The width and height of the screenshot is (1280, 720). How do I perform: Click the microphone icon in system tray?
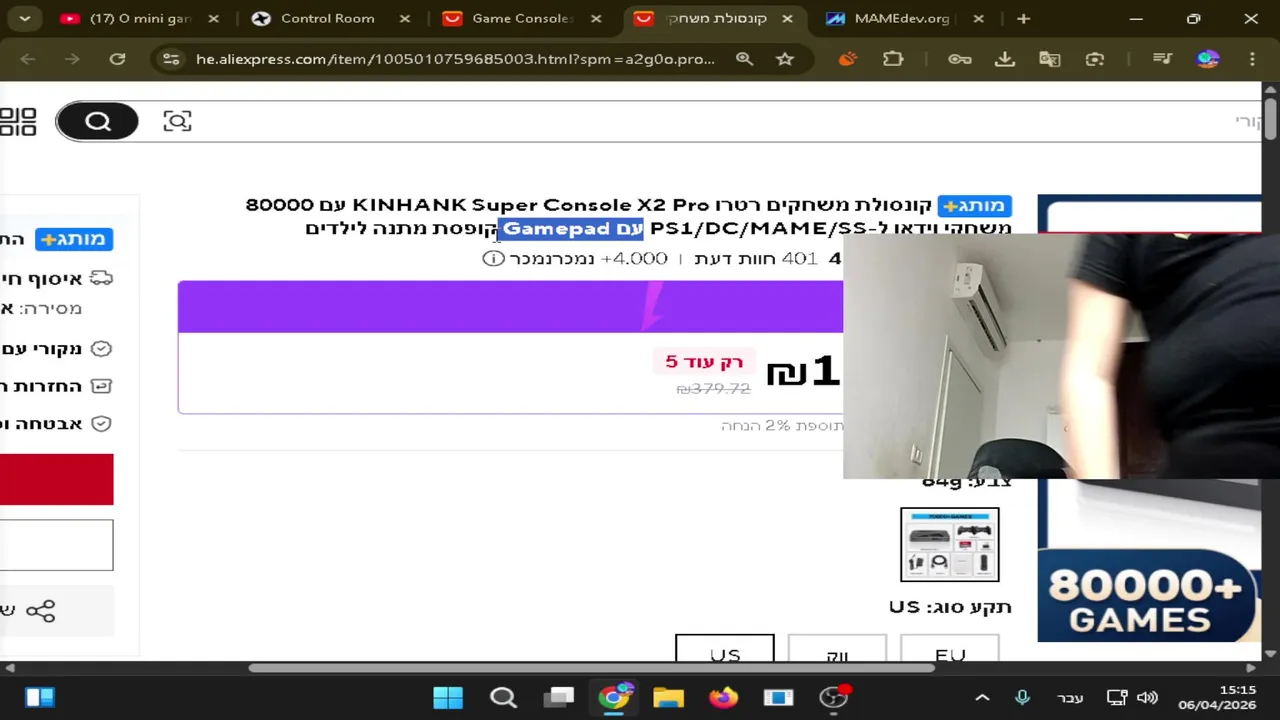(x=1022, y=697)
